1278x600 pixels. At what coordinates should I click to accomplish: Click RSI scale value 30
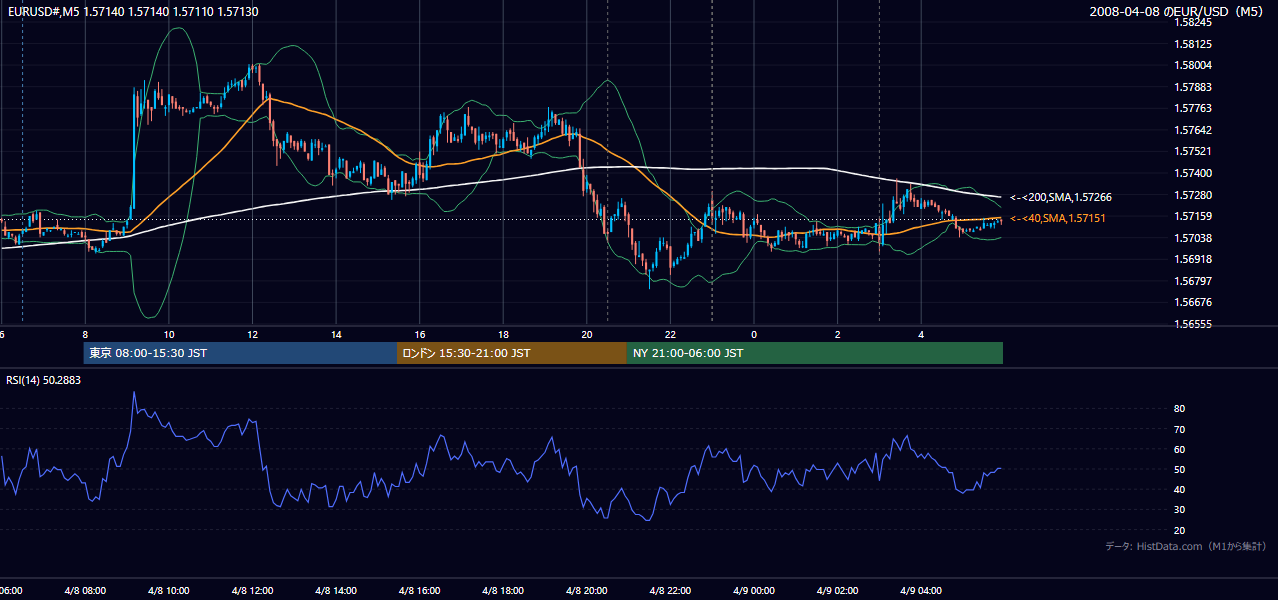tap(1180, 509)
